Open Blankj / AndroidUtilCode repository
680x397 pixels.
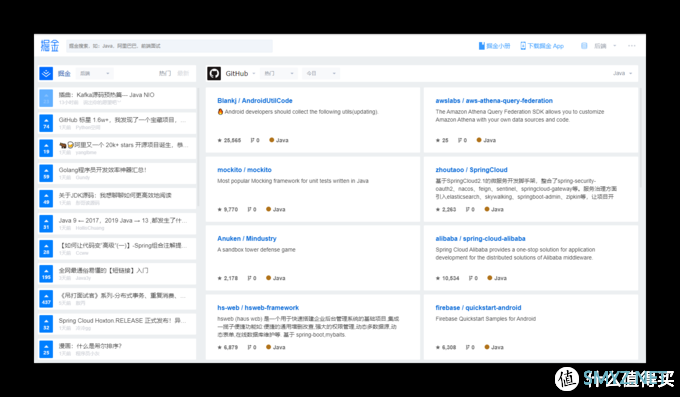255,101
